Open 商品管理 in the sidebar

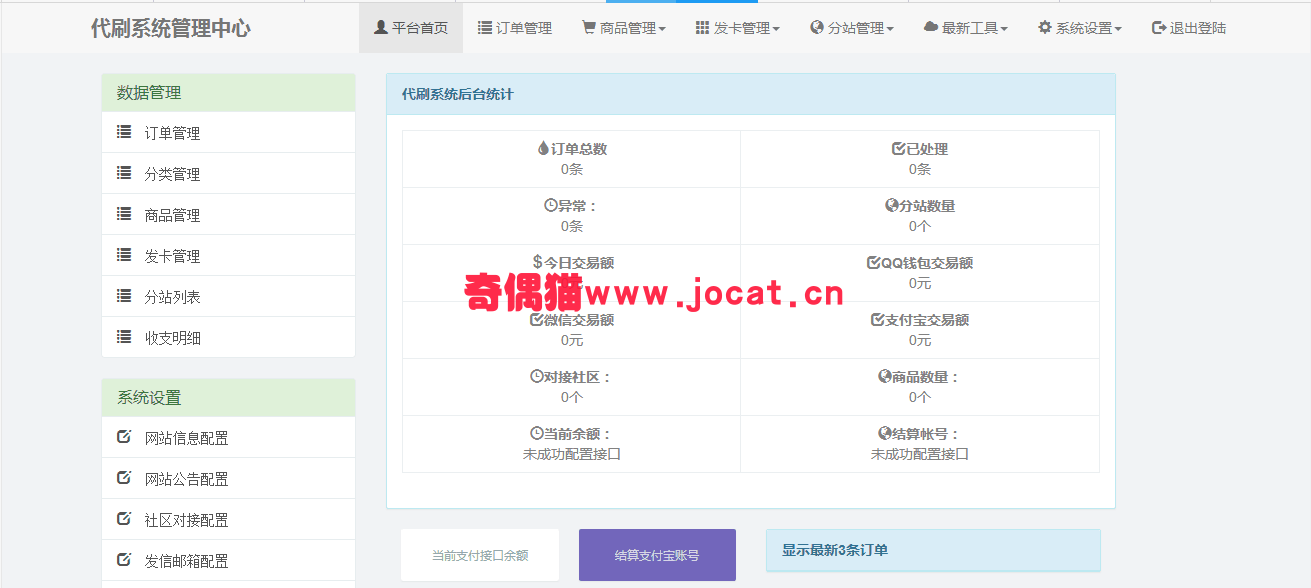(228, 215)
